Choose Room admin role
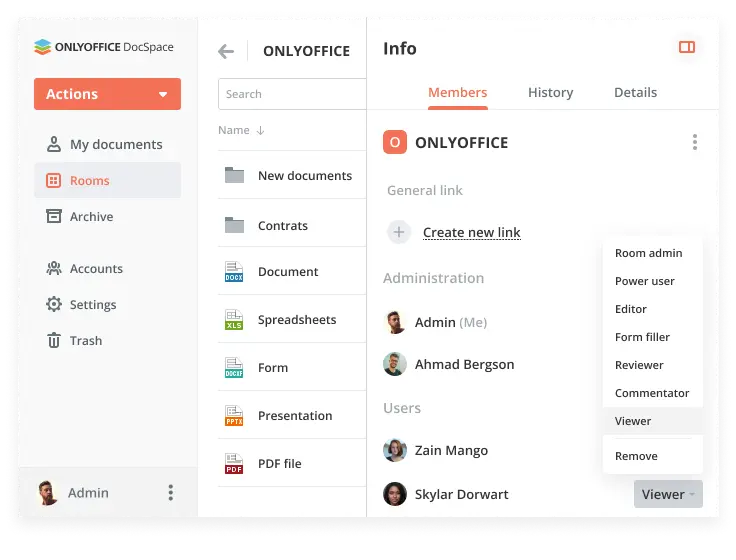The height and width of the screenshot is (560, 736). click(x=652, y=253)
